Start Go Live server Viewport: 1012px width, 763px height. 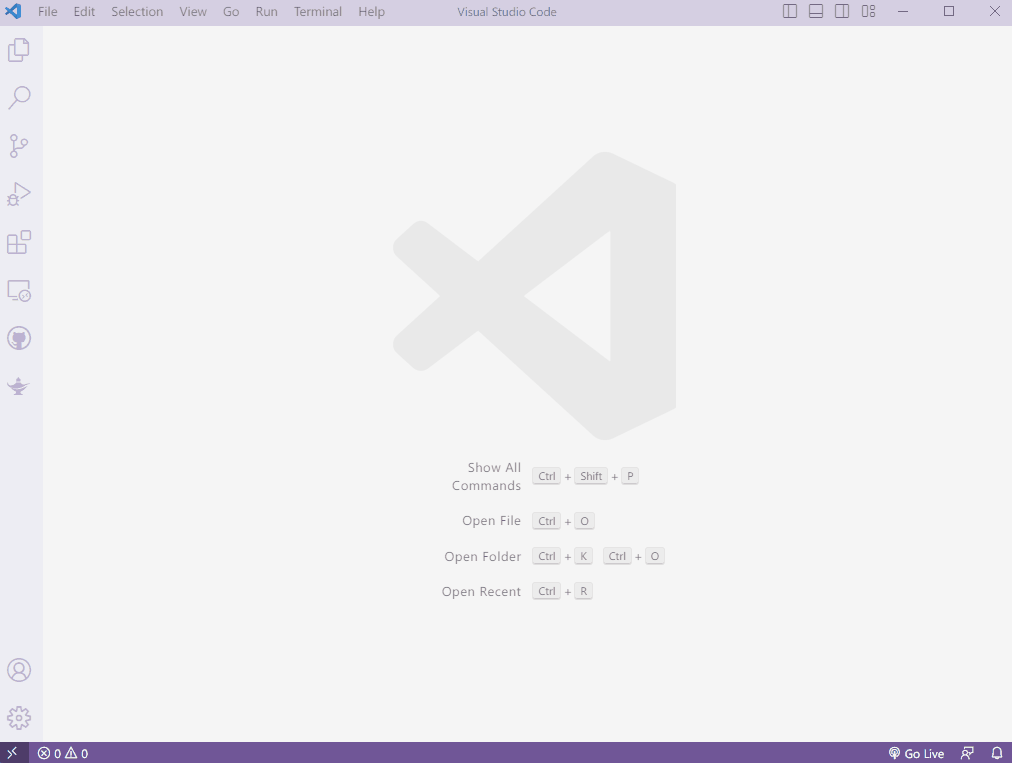916,753
